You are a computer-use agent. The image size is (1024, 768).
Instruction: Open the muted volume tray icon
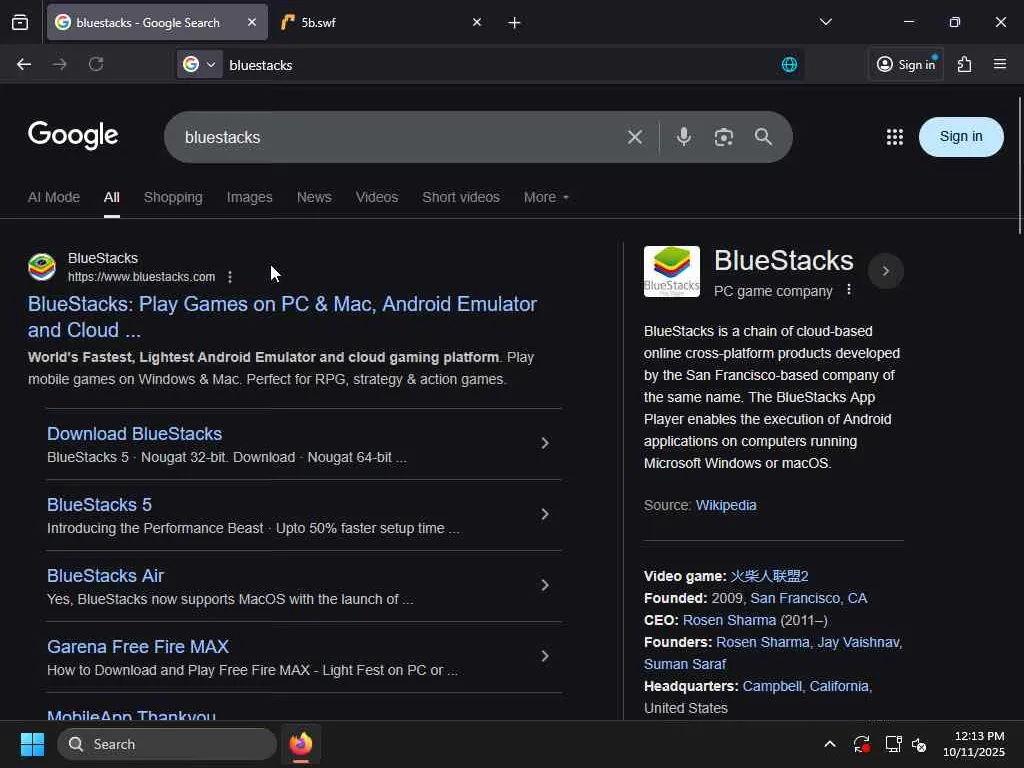click(919, 744)
